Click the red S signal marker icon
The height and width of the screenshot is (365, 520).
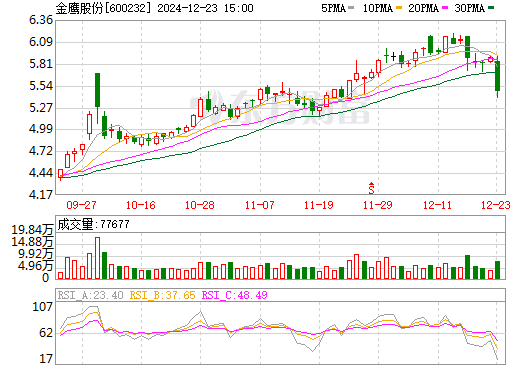pyautogui.click(x=371, y=188)
